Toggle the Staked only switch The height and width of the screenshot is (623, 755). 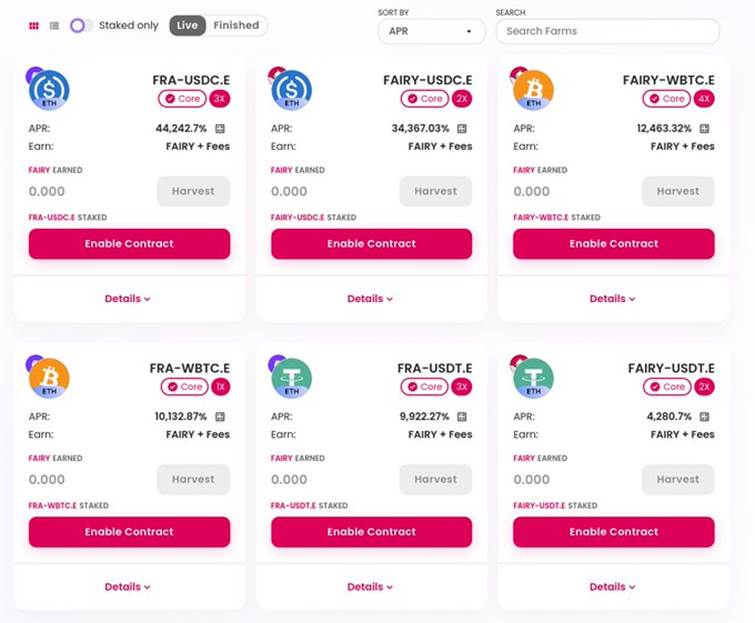[81, 26]
